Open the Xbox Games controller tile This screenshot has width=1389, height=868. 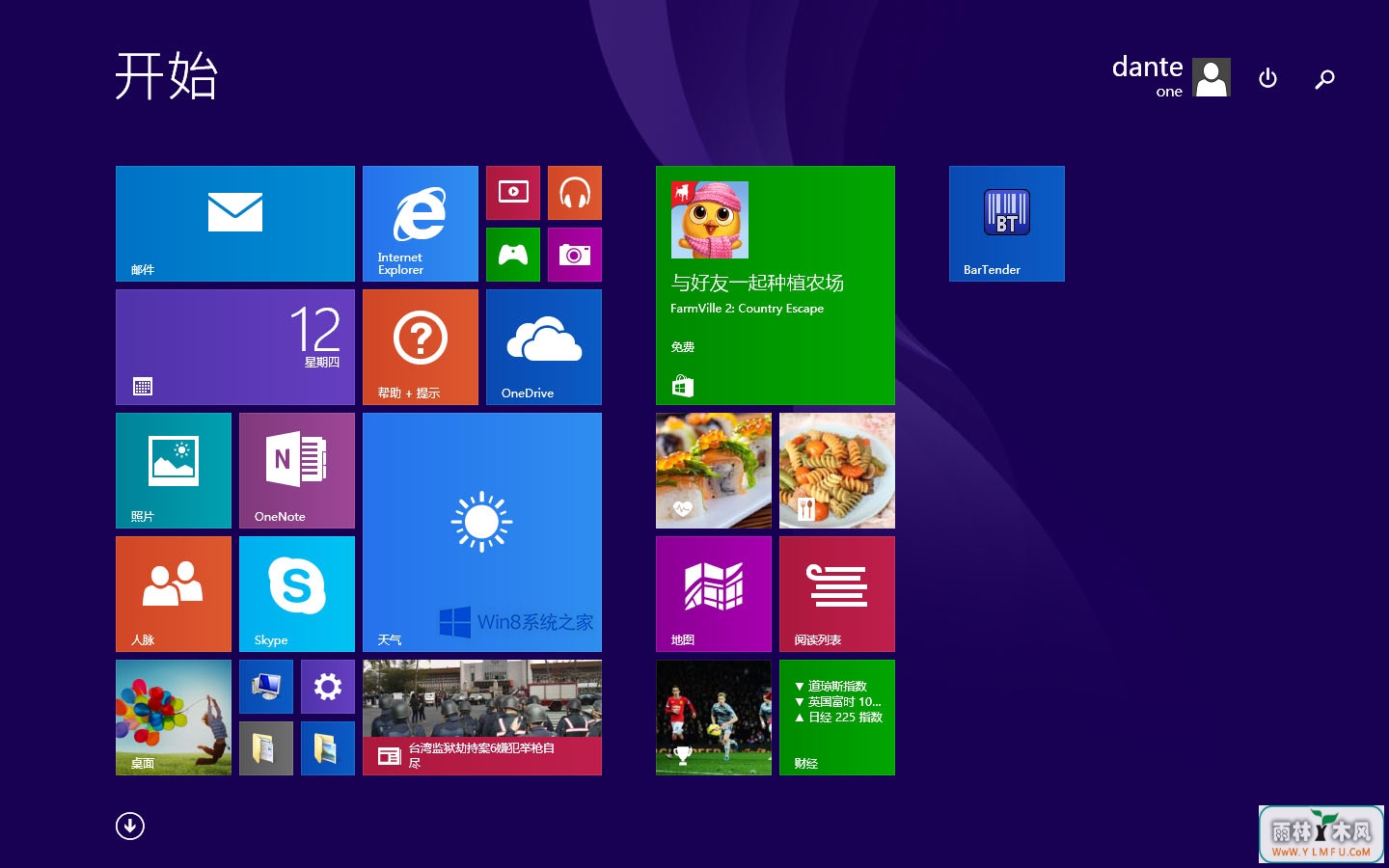pyautogui.click(x=513, y=255)
